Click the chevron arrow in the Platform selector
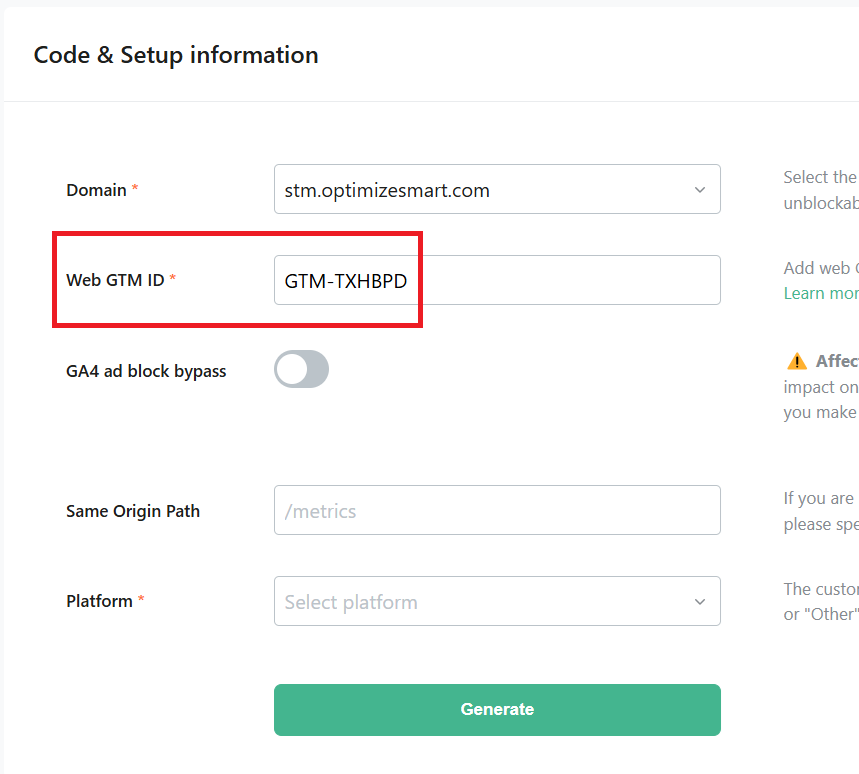 coord(699,602)
